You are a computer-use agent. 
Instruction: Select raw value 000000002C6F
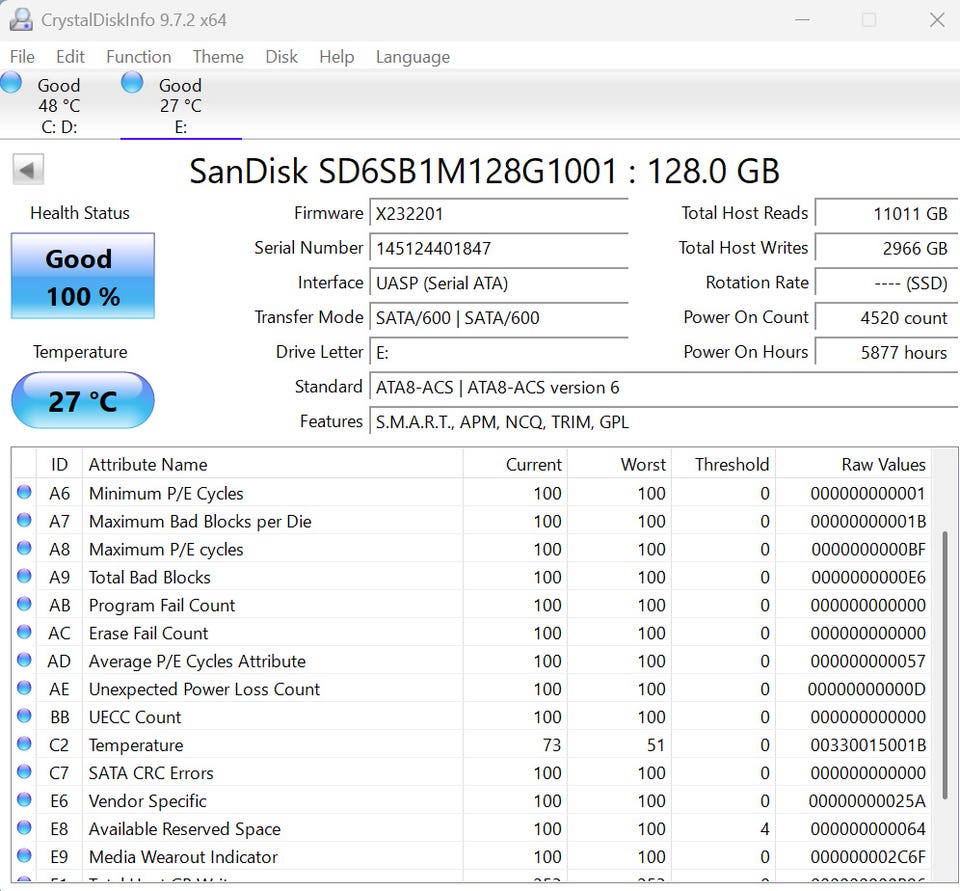coord(868,857)
